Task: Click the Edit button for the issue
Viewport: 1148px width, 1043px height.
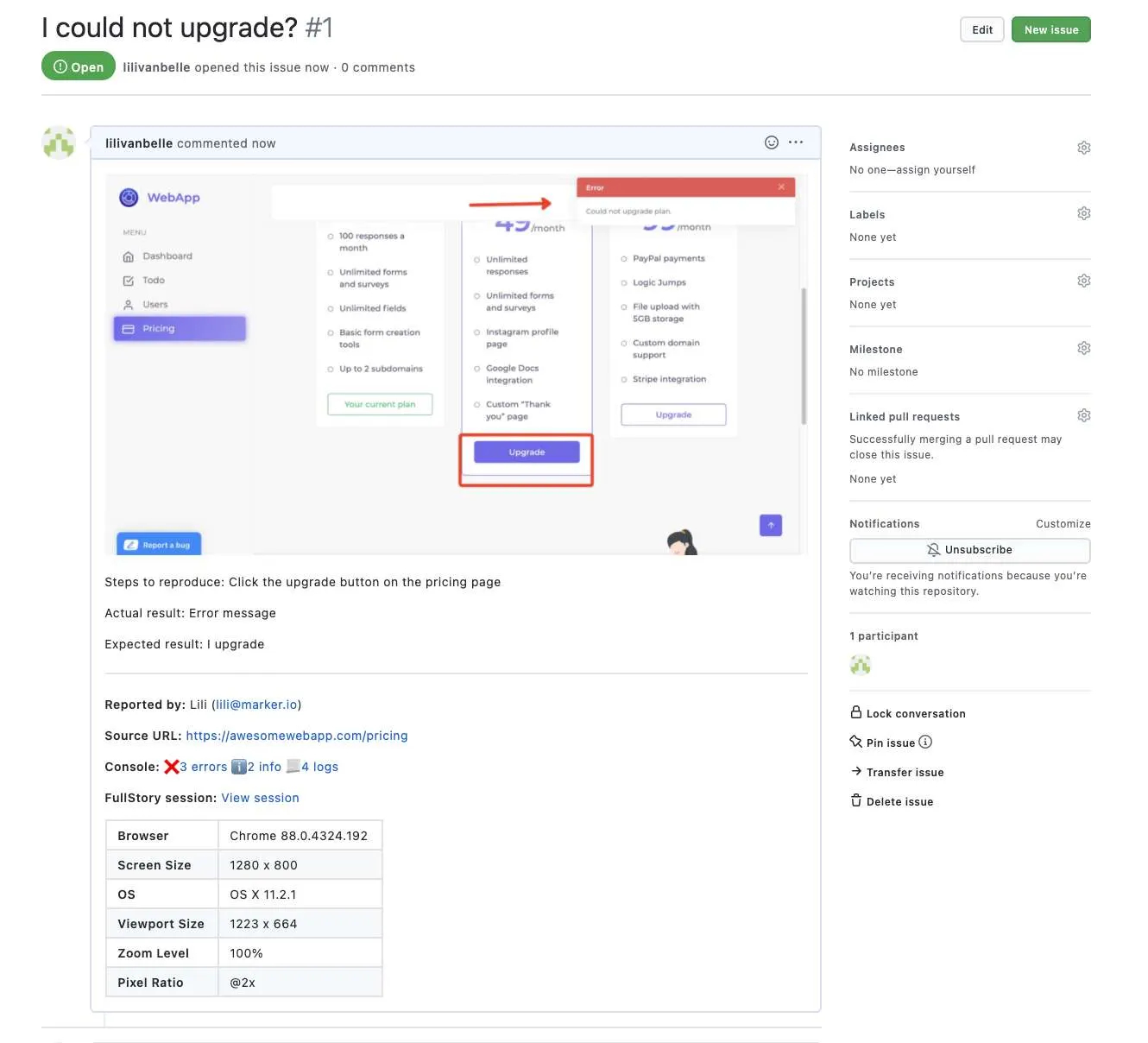Action: 981,28
